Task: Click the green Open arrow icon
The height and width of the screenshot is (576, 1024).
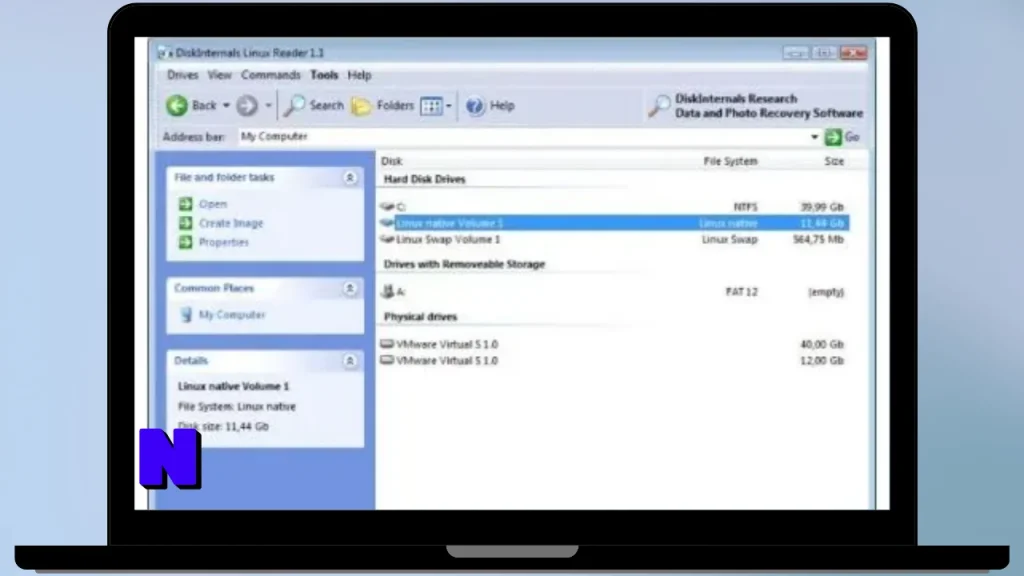Action: [x=185, y=204]
